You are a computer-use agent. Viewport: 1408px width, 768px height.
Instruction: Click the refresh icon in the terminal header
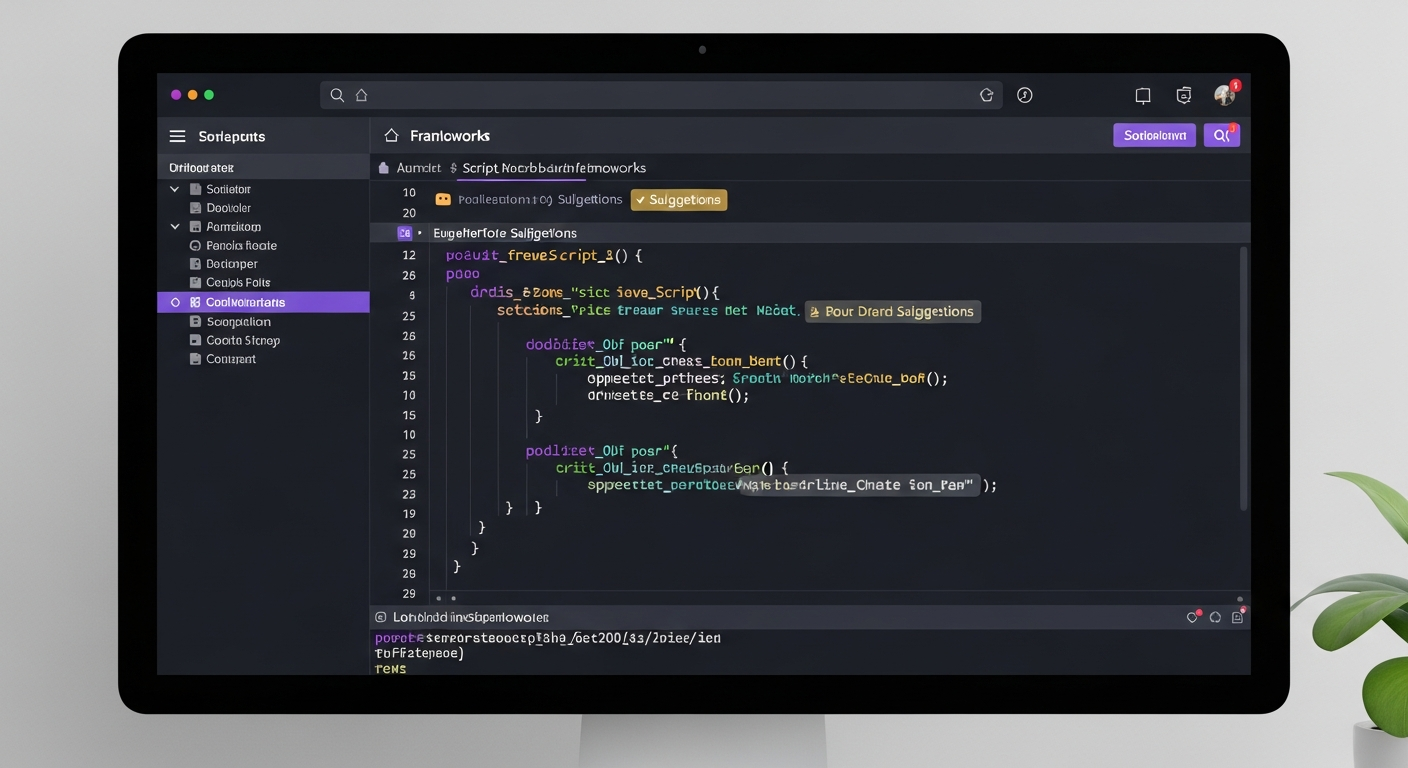click(x=1215, y=618)
